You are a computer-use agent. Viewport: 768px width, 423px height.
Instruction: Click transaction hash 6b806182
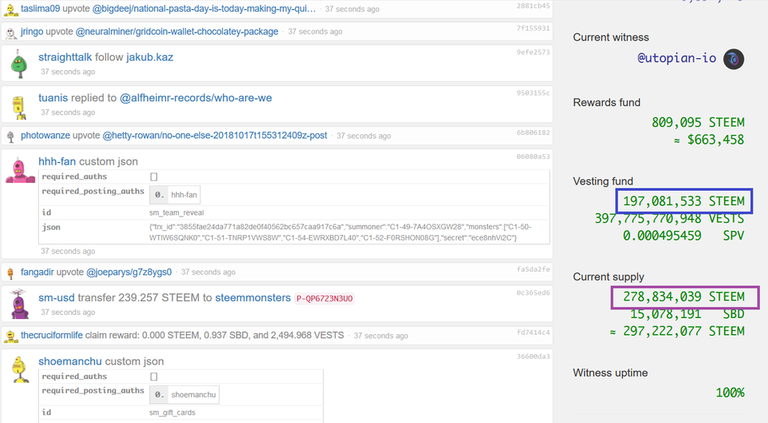(533, 133)
